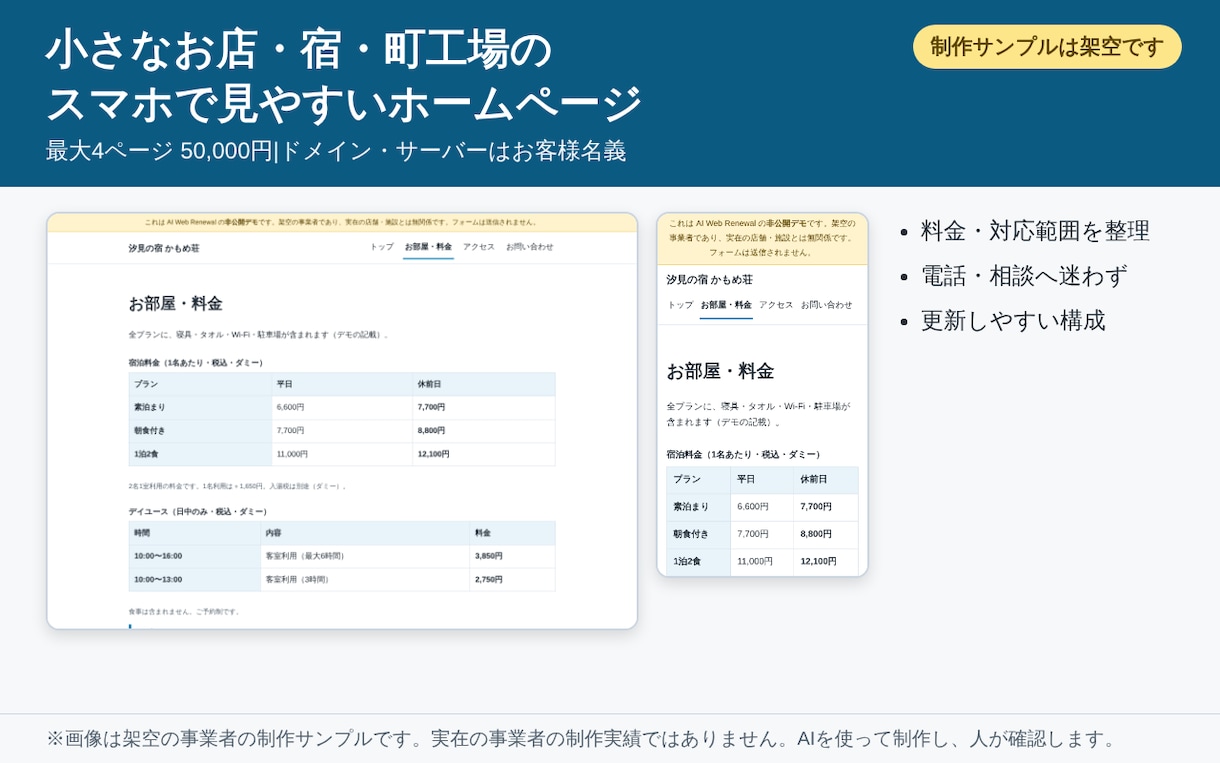Tap 6,600円 in the mobile table

coord(753,507)
